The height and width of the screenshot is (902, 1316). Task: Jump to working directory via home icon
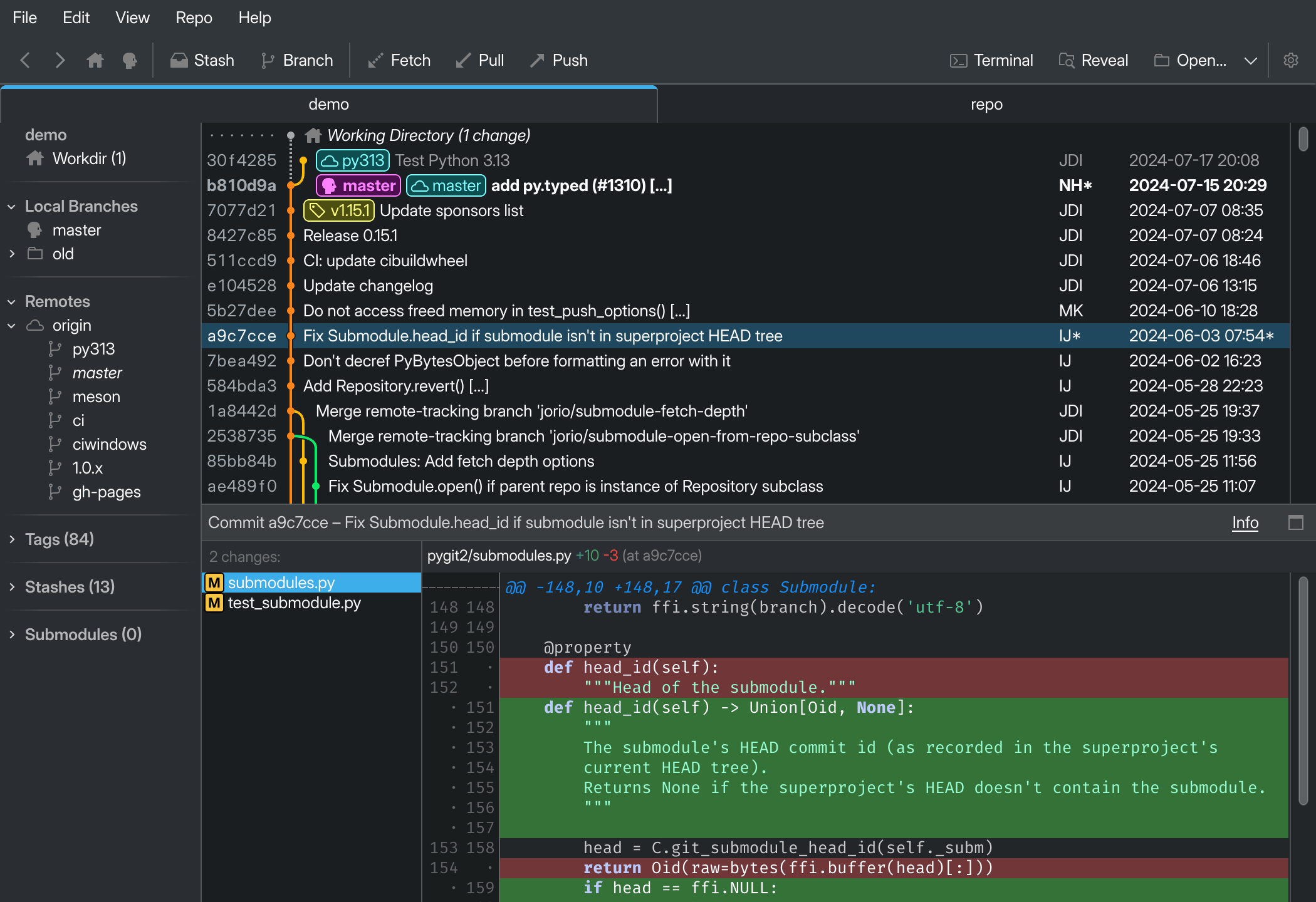pyautogui.click(x=95, y=60)
